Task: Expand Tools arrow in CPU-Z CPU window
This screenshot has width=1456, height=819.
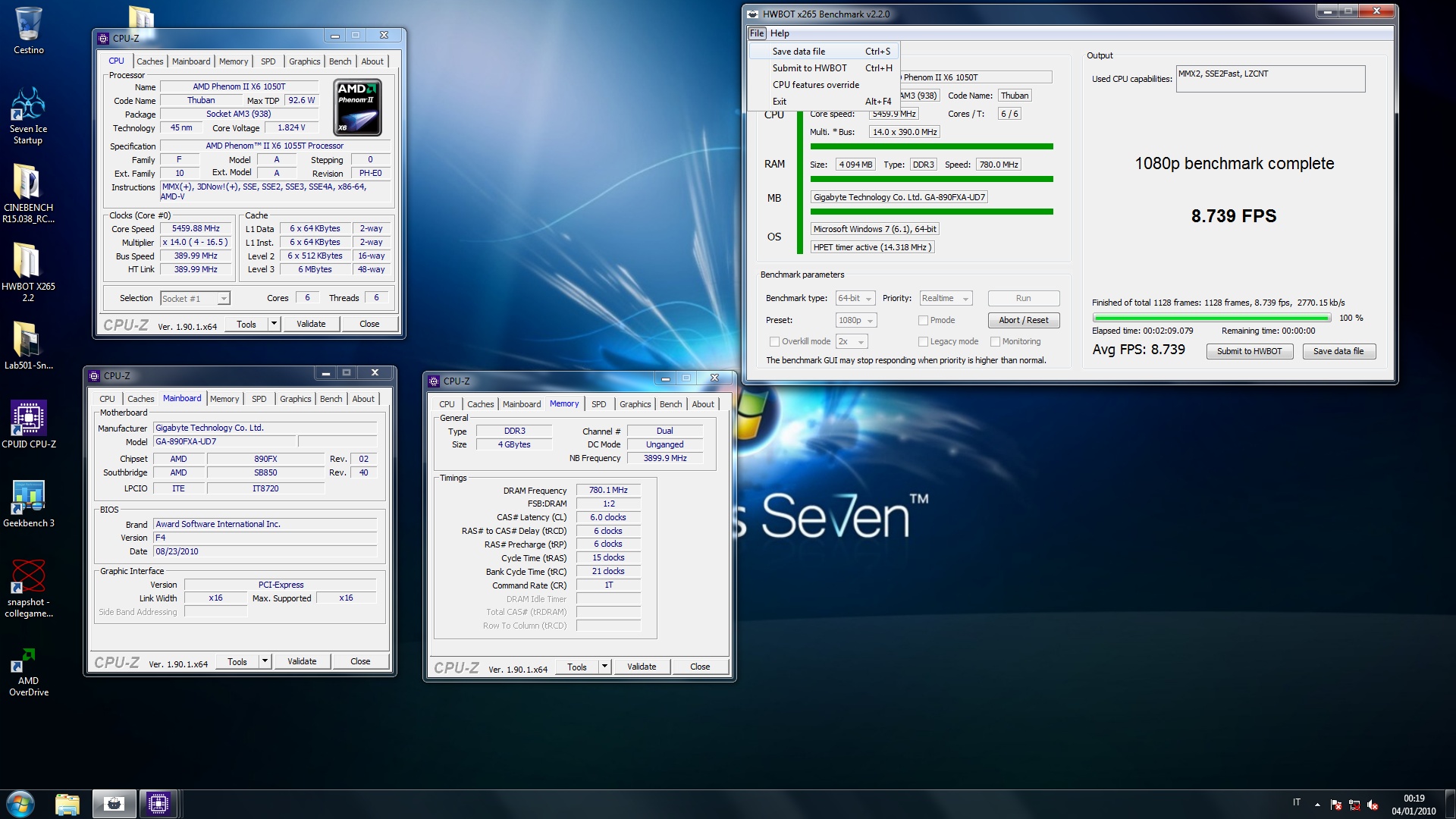Action: tap(274, 324)
